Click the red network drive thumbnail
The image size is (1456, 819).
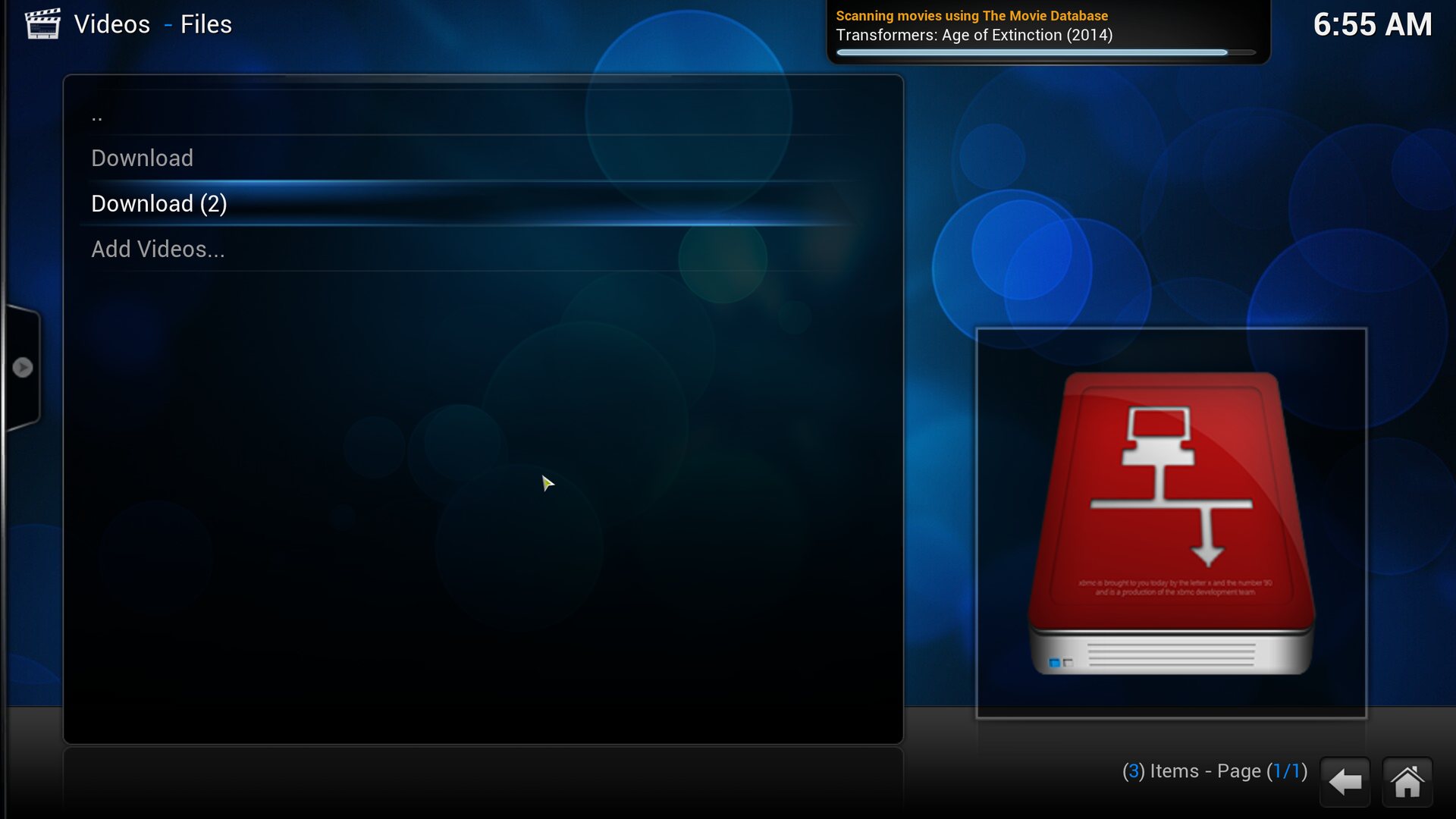[1171, 523]
